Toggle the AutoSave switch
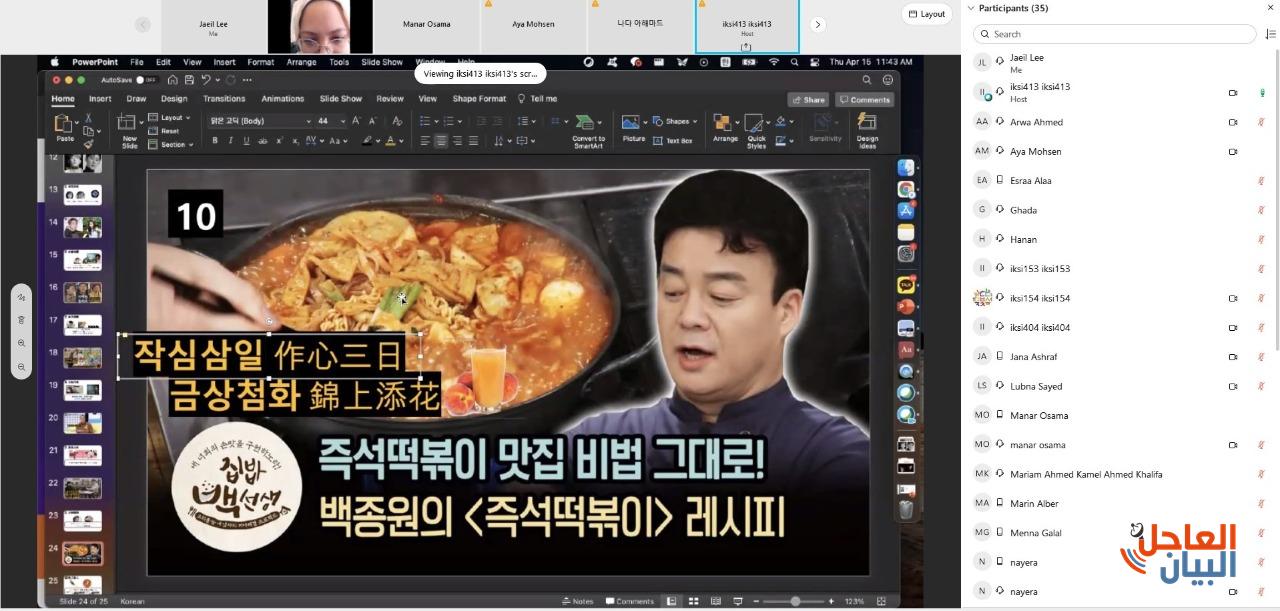Viewport: 1280px width, 611px height. (x=147, y=80)
